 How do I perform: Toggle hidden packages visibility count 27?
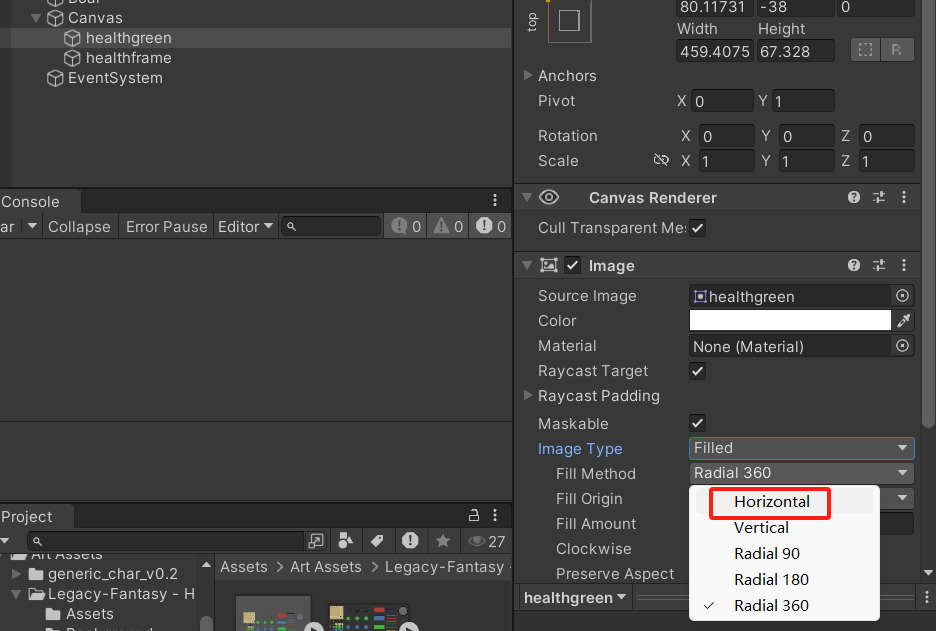click(x=487, y=541)
